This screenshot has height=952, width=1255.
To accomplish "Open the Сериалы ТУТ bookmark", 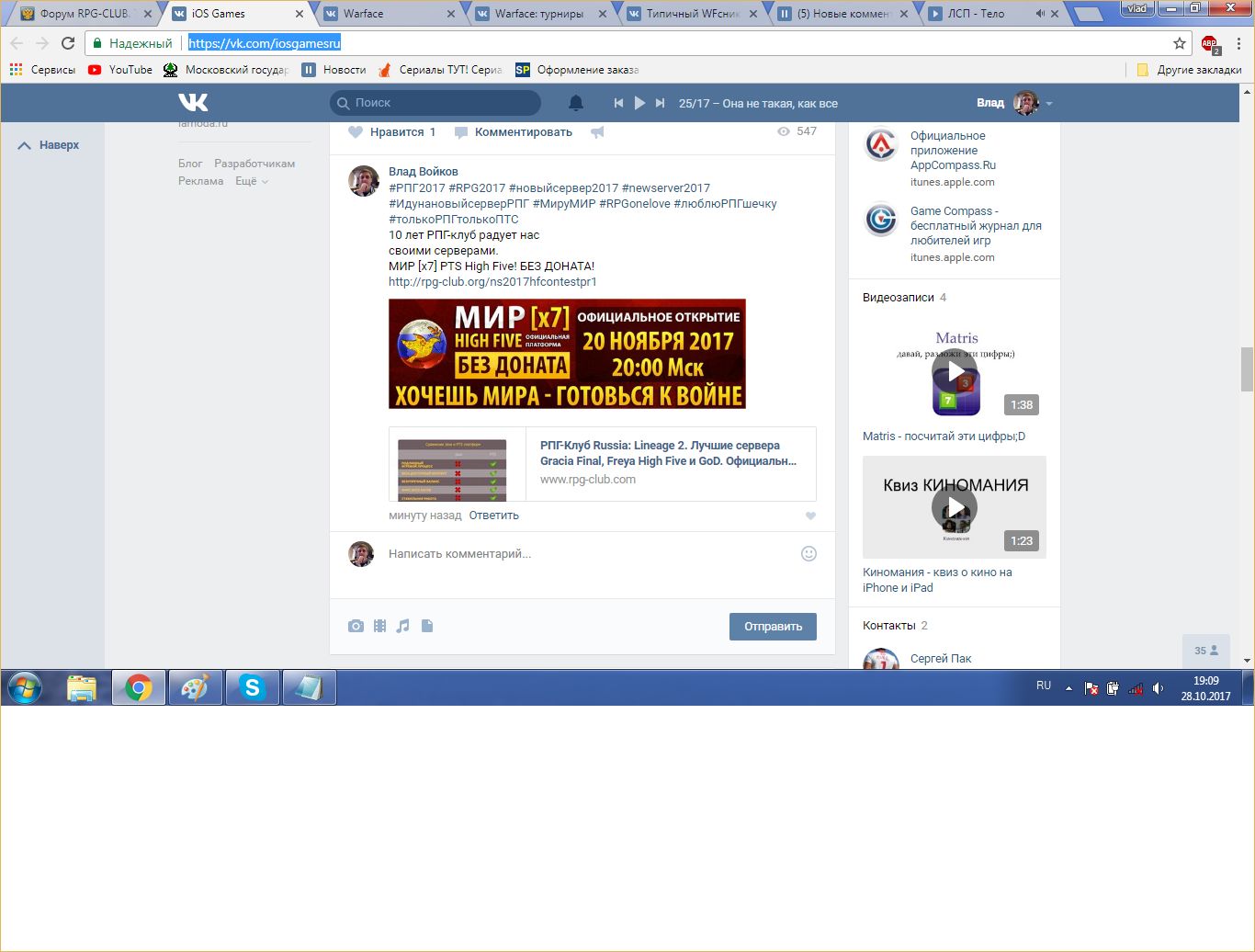I will pyautogui.click(x=440, y=70).
